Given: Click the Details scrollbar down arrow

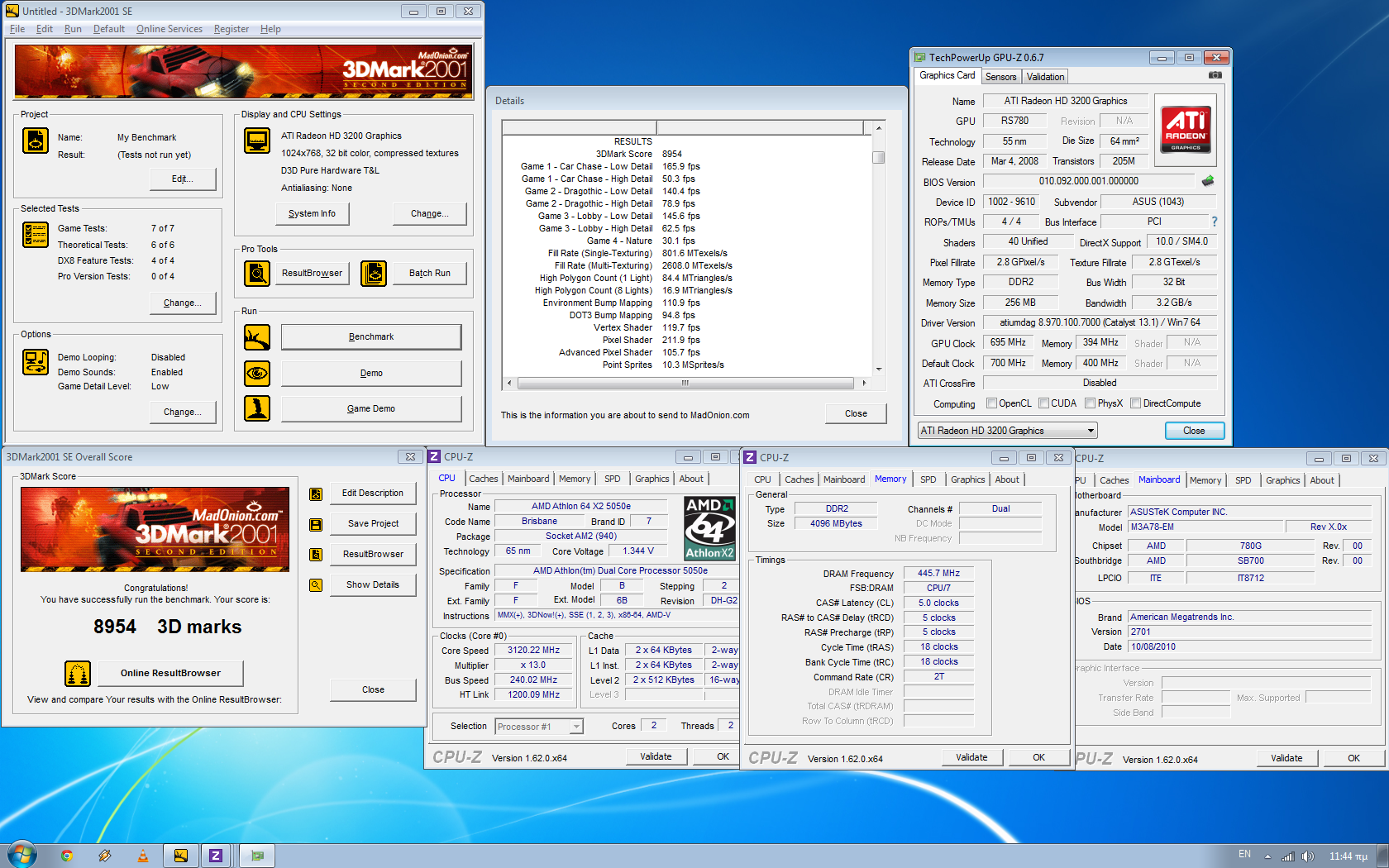Looking at the screenshot, I should click(879, 370).
